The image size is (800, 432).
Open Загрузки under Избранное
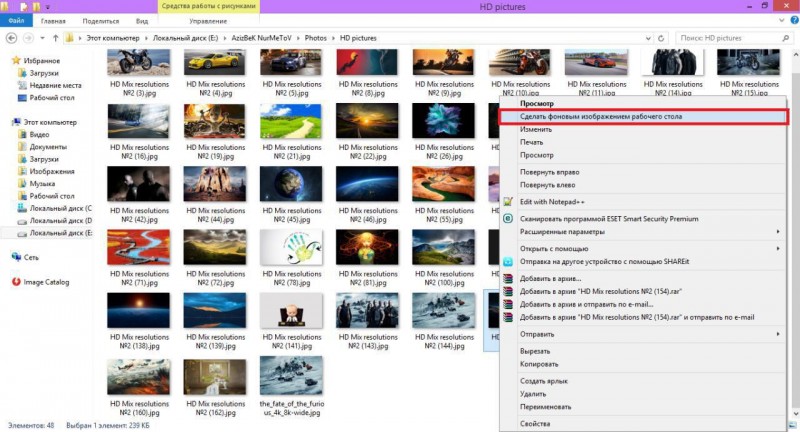coord(44,73)
